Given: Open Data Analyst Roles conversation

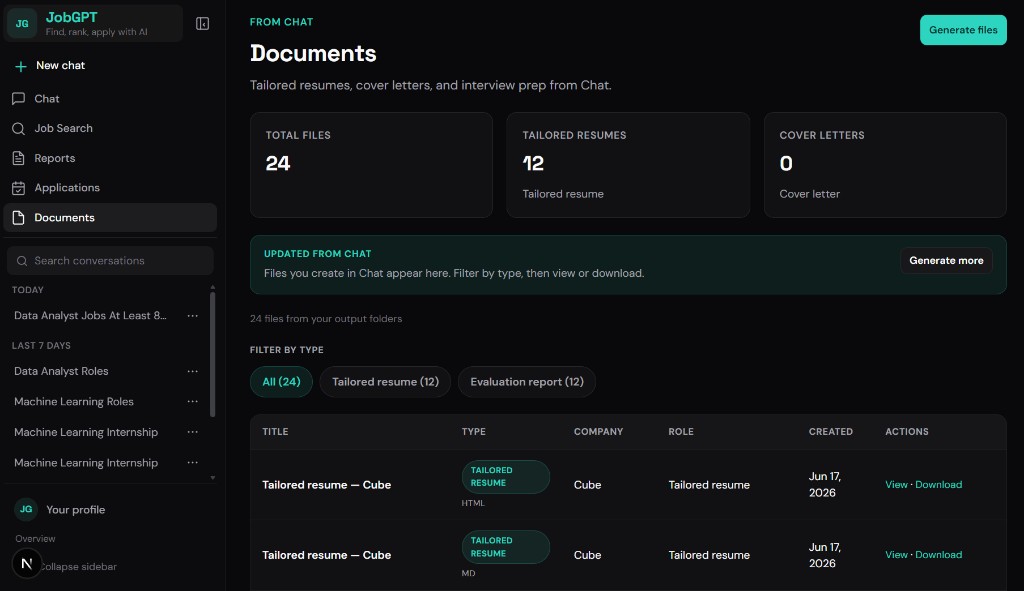Looking at the screenshot, I should [x=61, y=371].
